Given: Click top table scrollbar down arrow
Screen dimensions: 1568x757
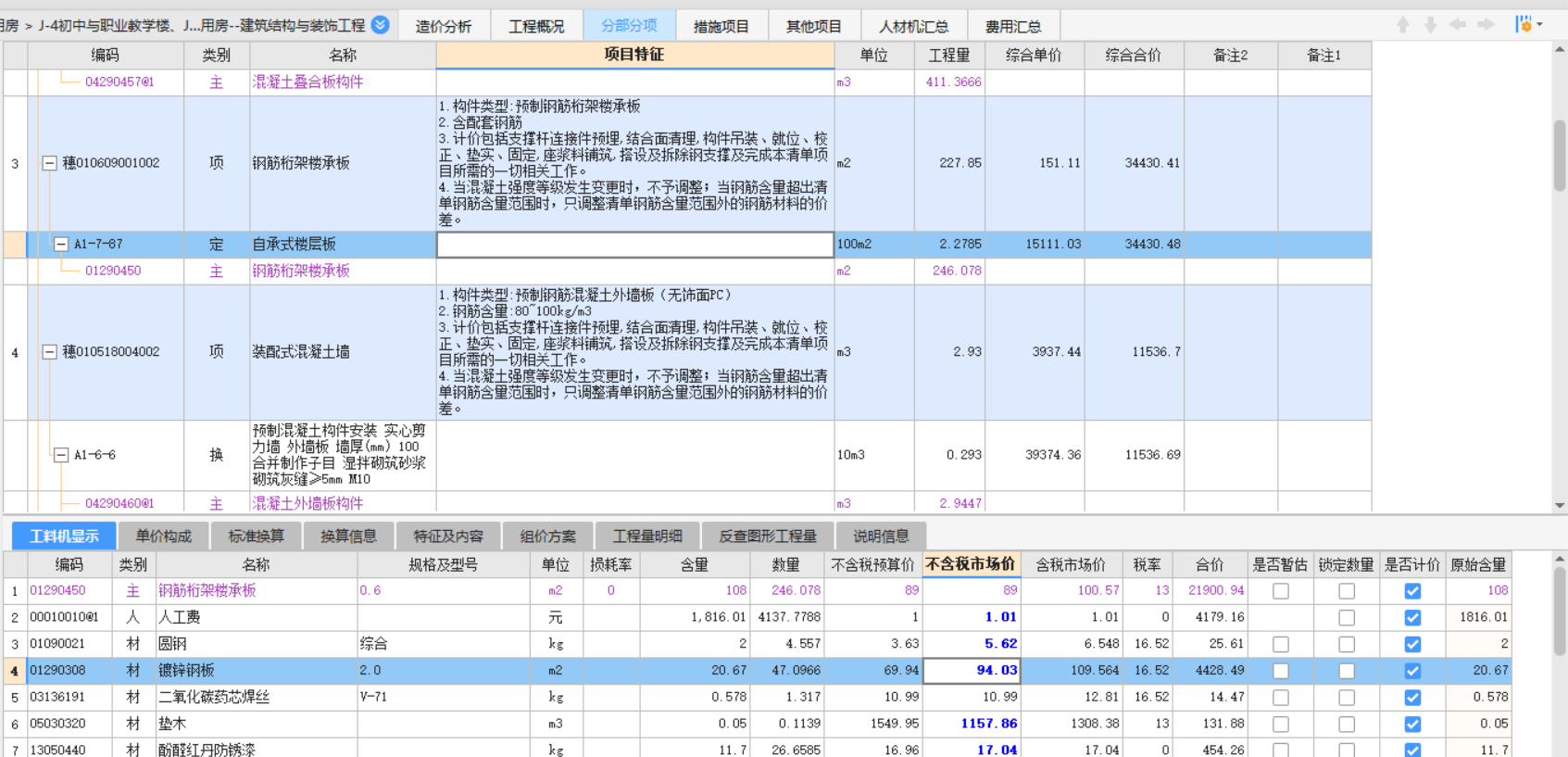Looking at the screenshot, I should click(x=1560, y=506).
